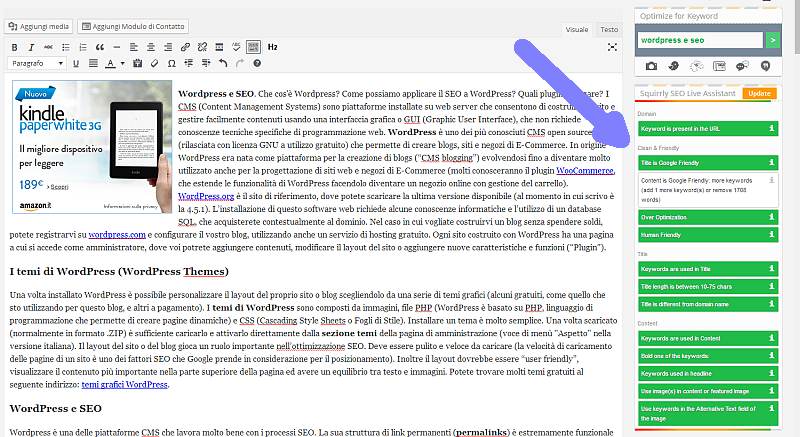Align text left
This screenshot has height=437, width=800.
point(134,47)
